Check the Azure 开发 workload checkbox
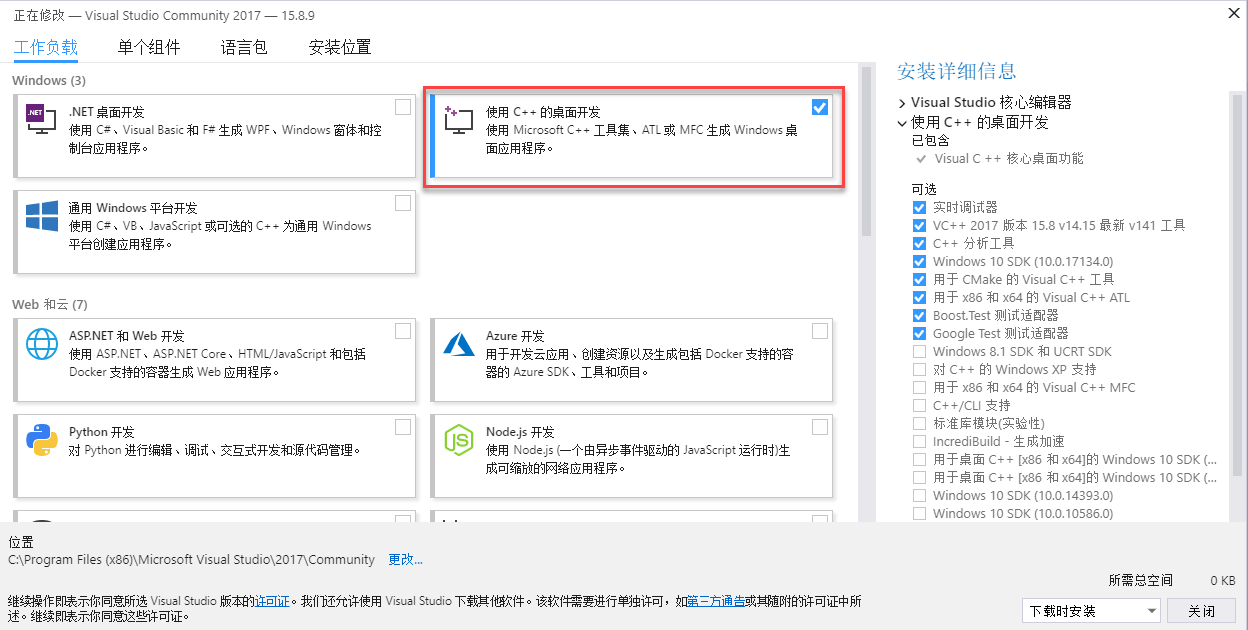 click(820, 331)
